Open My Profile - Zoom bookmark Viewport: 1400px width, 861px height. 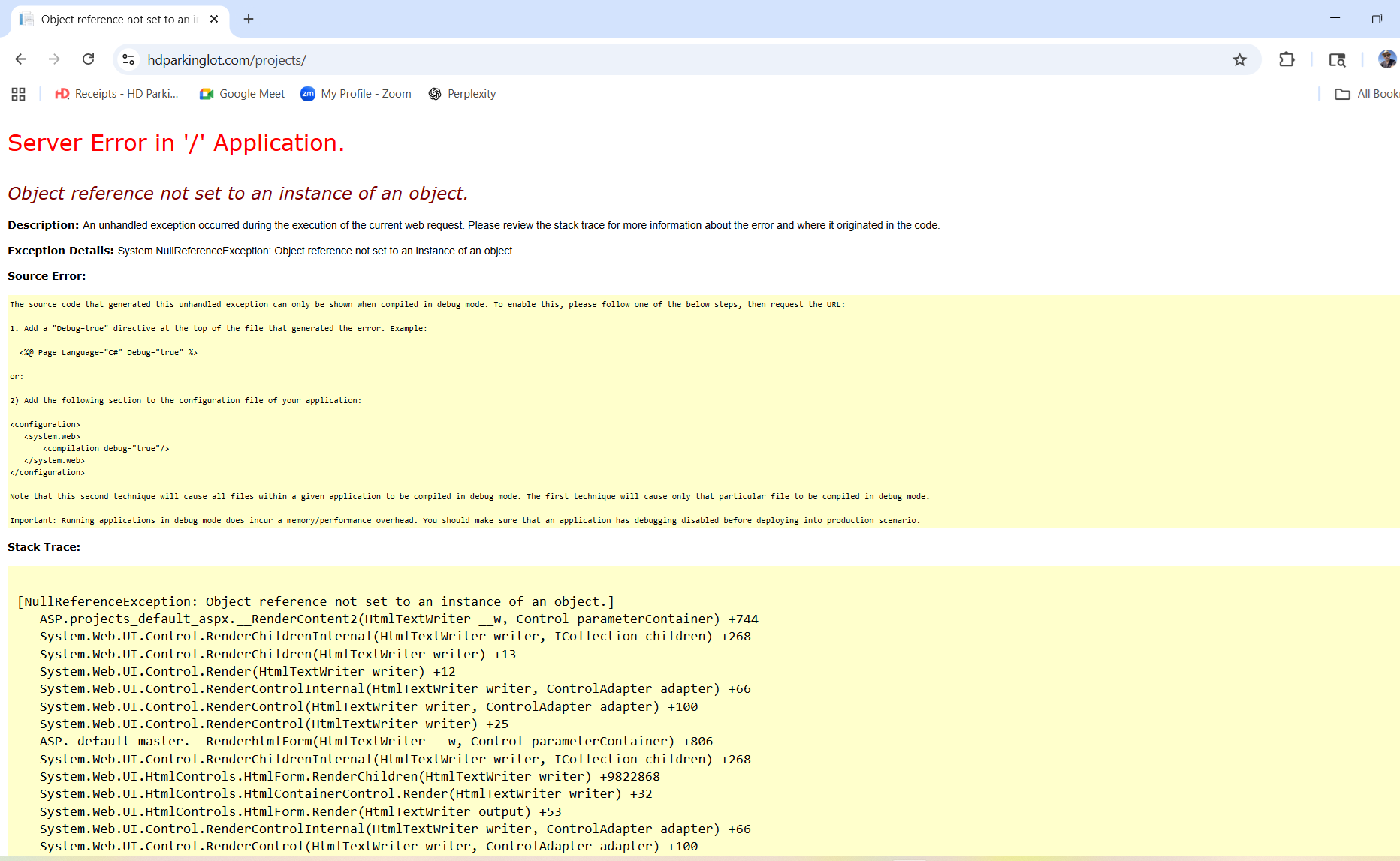[x=356, y=94]
